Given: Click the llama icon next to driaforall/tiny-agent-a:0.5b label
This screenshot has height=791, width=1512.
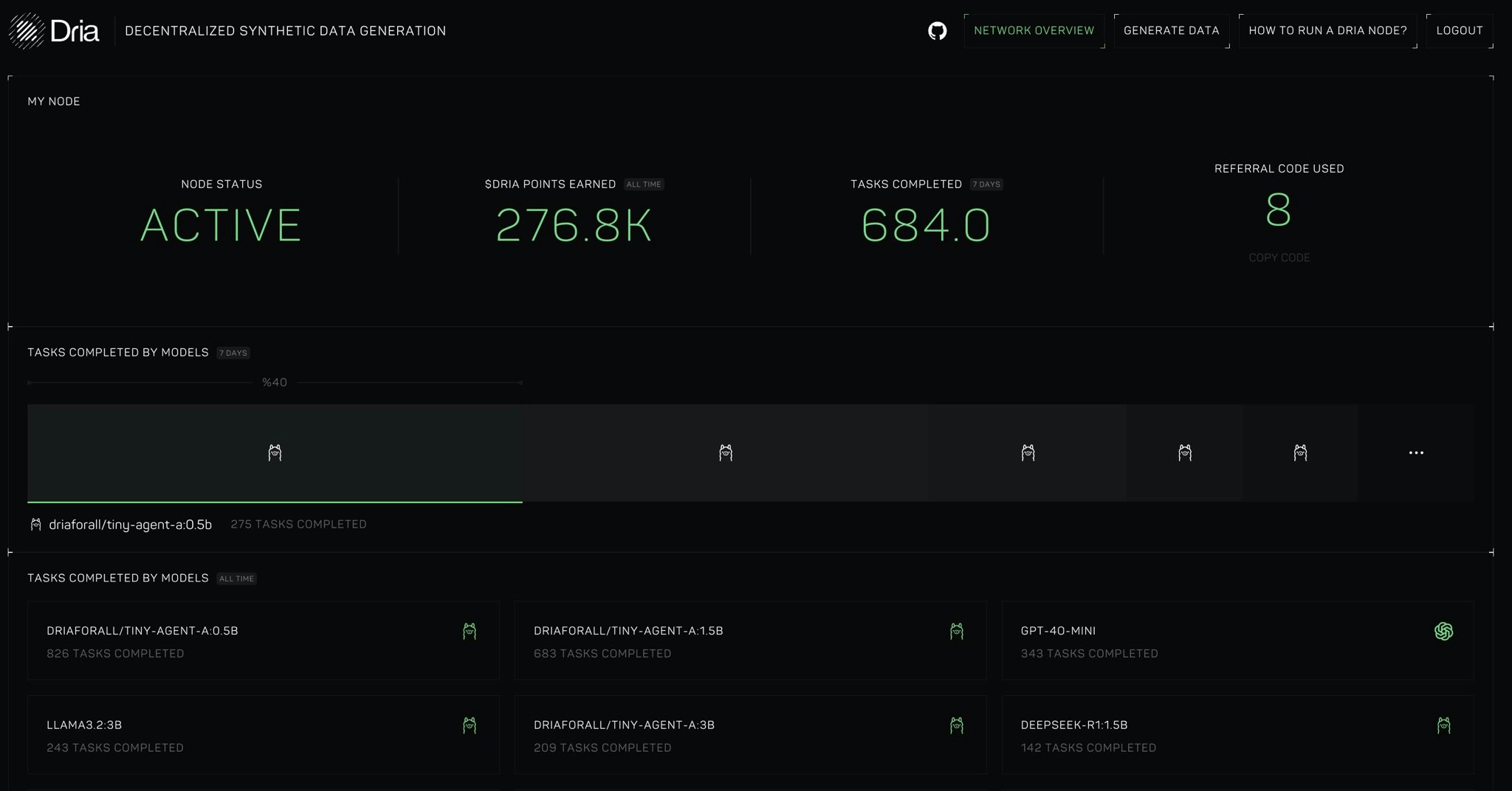Looking at the screenshot, I should tap(35, 524).
